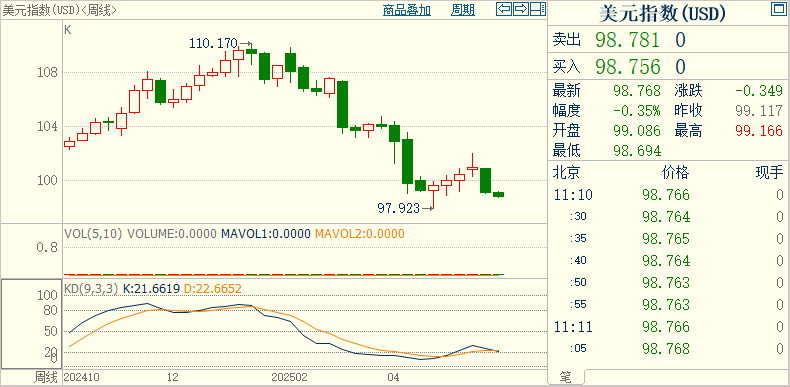Open the 商品叠加 link
Image resolution: width=790 pixels, height=387 pixels.
407,10
